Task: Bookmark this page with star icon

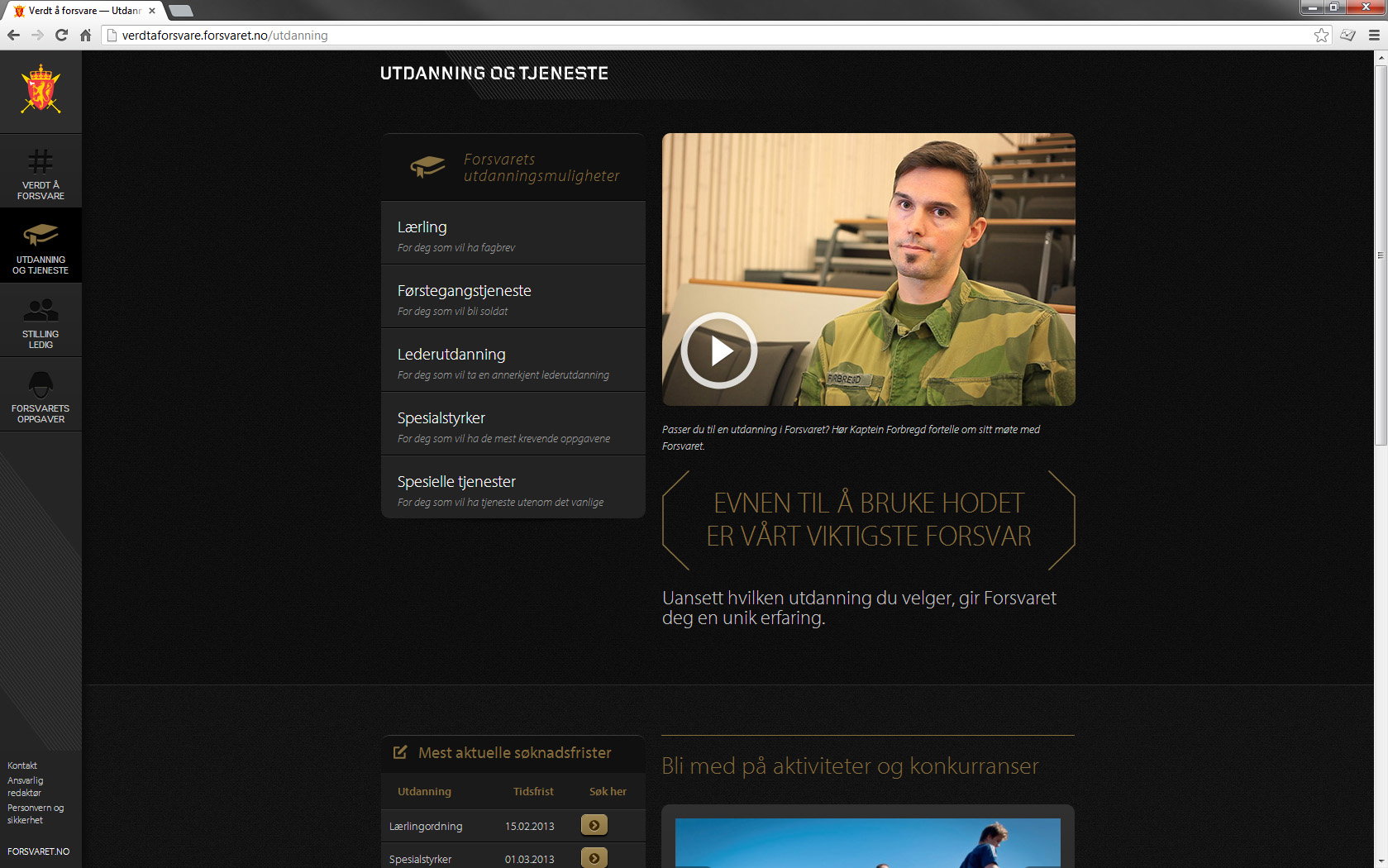Action: coord(1321,35)
